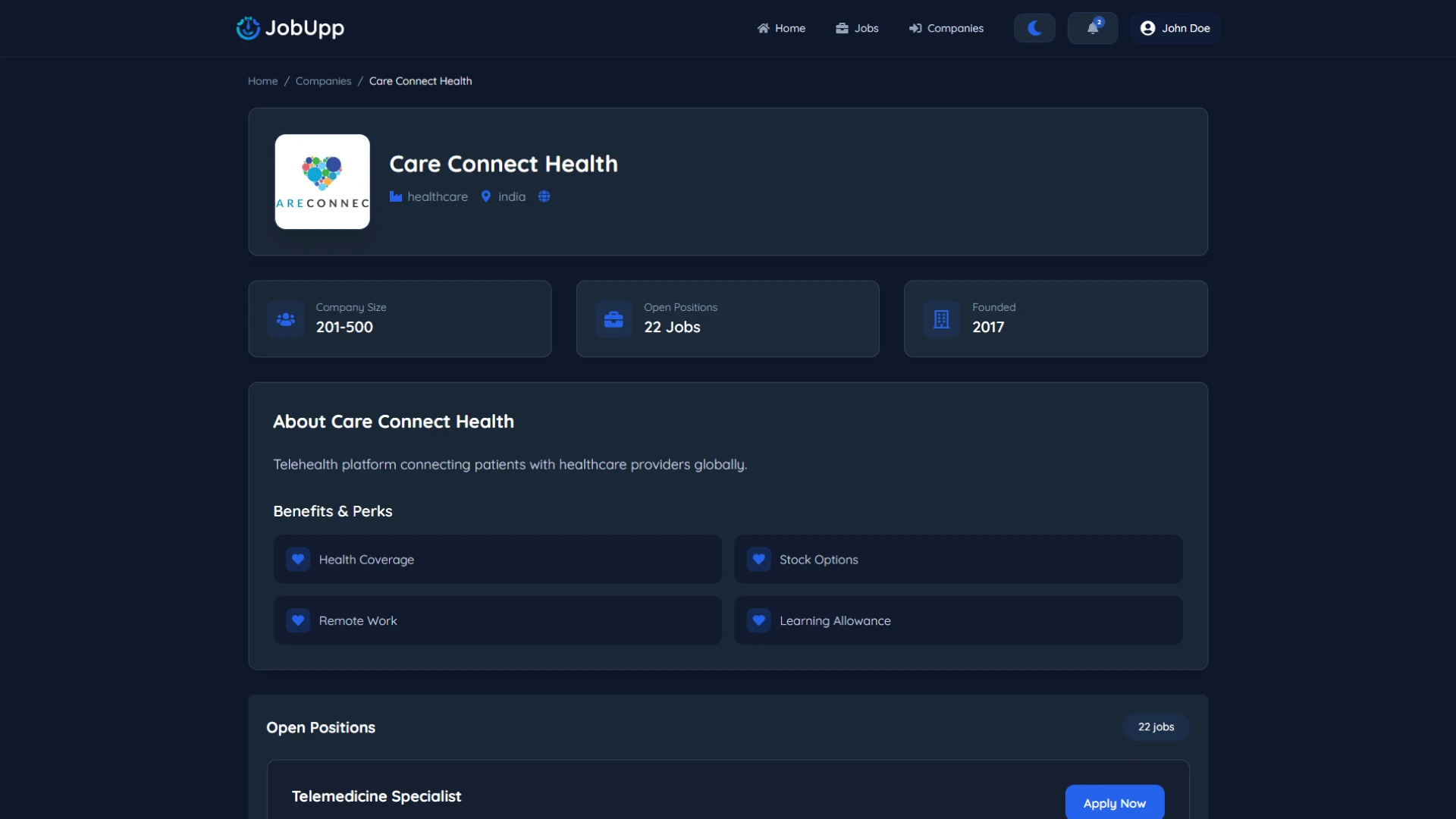
Task: Click the Companies arrow icon in the navbar
Action: (915, 28)
